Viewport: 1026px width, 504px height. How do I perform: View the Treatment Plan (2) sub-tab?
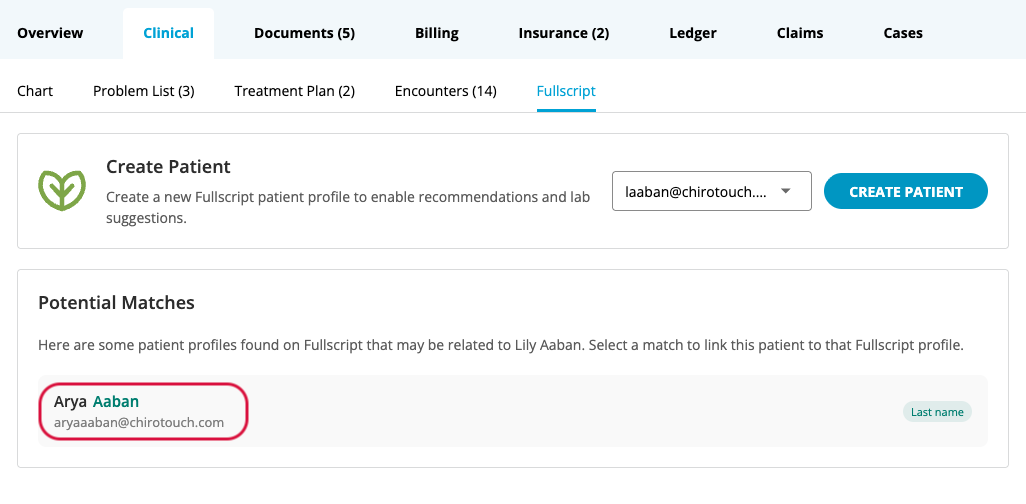pos(294,91)
